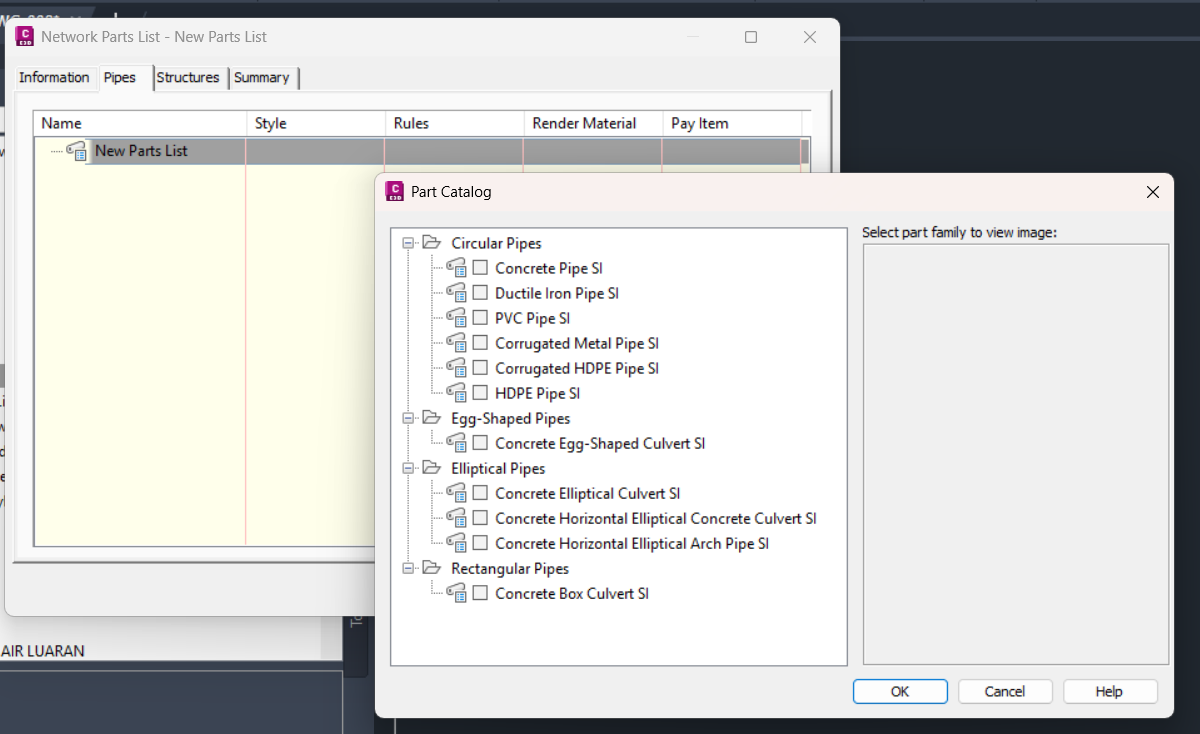Screen dimensions: 1200x734
Task: Click the part icon beside Concrete Horizontal Elliptical Arch Pipe SI
Action: 456,543
